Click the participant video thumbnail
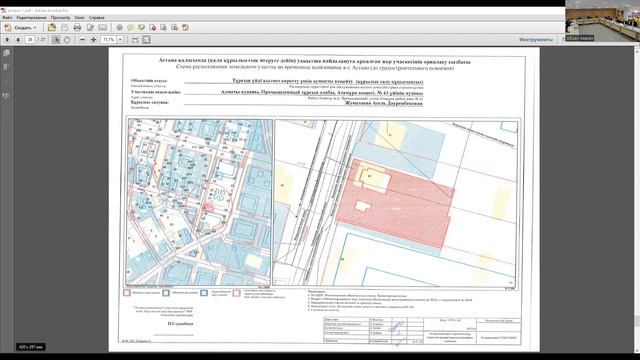This screenshot has width=640, height=360. [602, 20]
